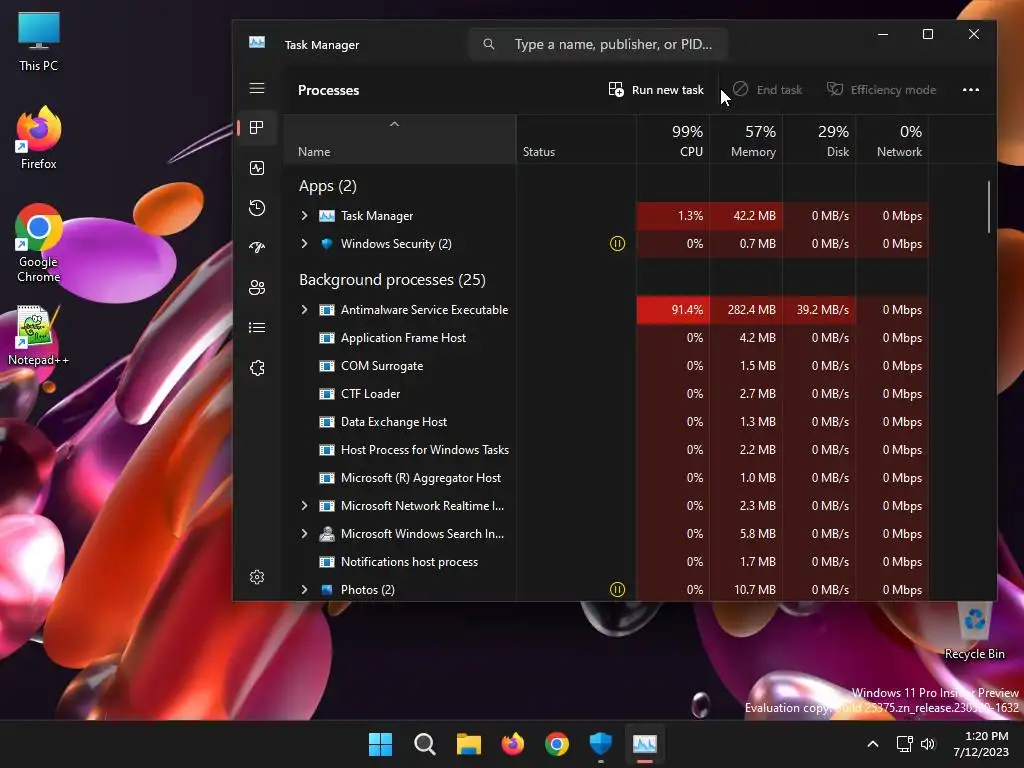Show hidden system tray icons
Screen dimensions: 1024x768
pos(872,744)
